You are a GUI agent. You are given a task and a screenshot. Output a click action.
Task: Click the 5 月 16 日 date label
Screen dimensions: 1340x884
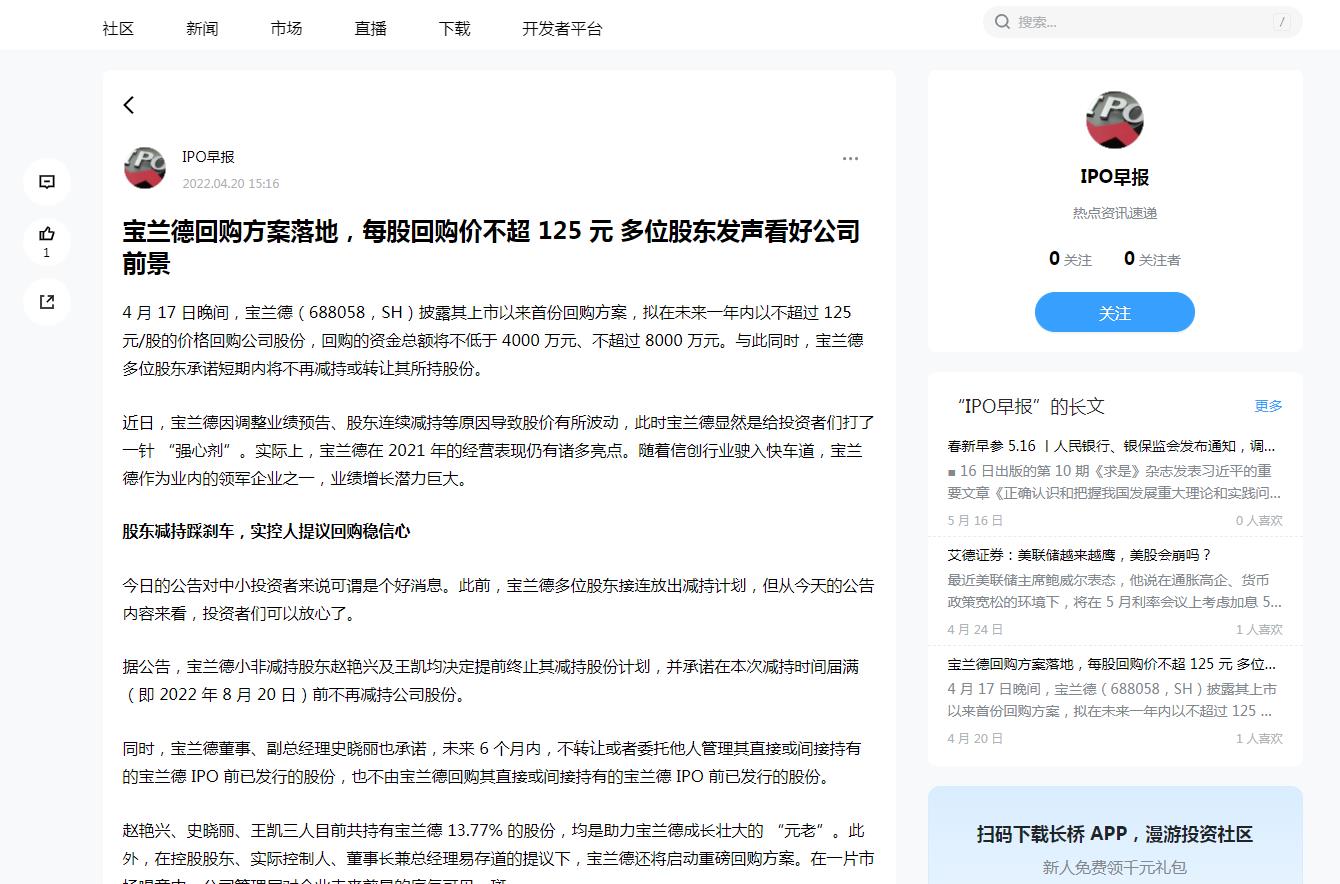pyautogui.click(x=975, y=520)
